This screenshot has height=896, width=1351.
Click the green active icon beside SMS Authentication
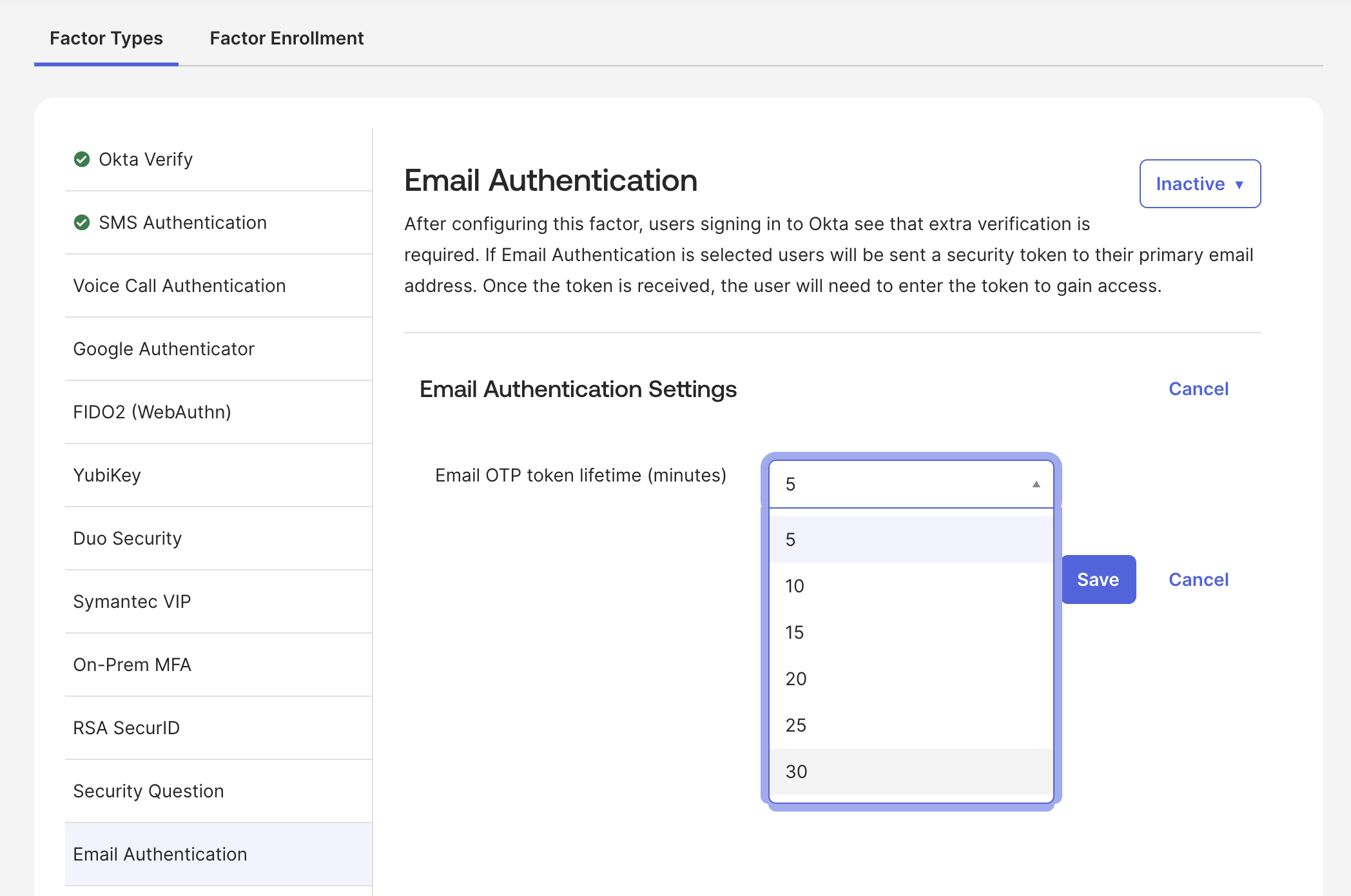pyautogui.click(x=83, y=222)
